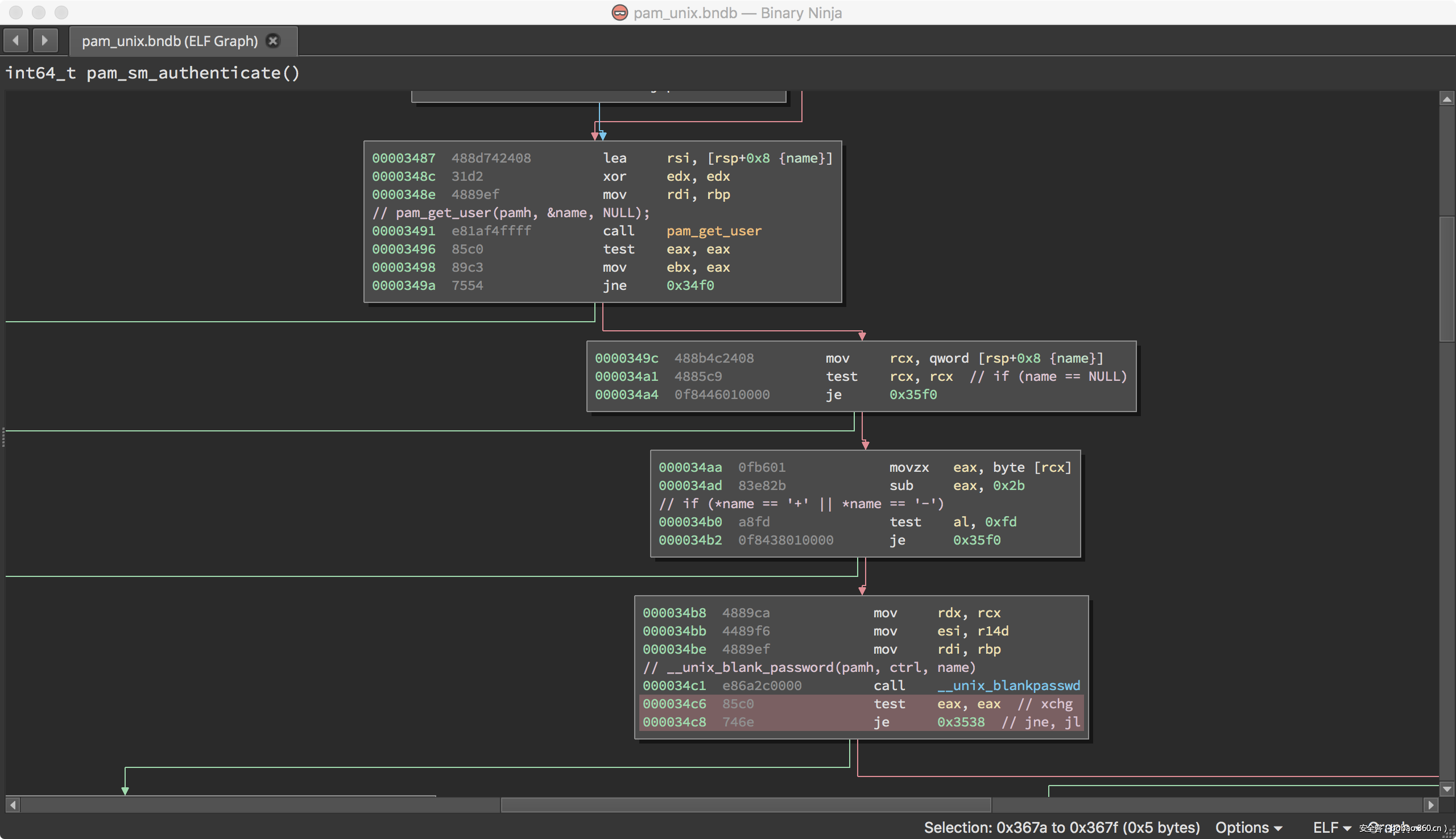This screenshot has width=1456, height=839.
Task: Click horizontal scrollbar right arrow
Action: coord(1430,804)
